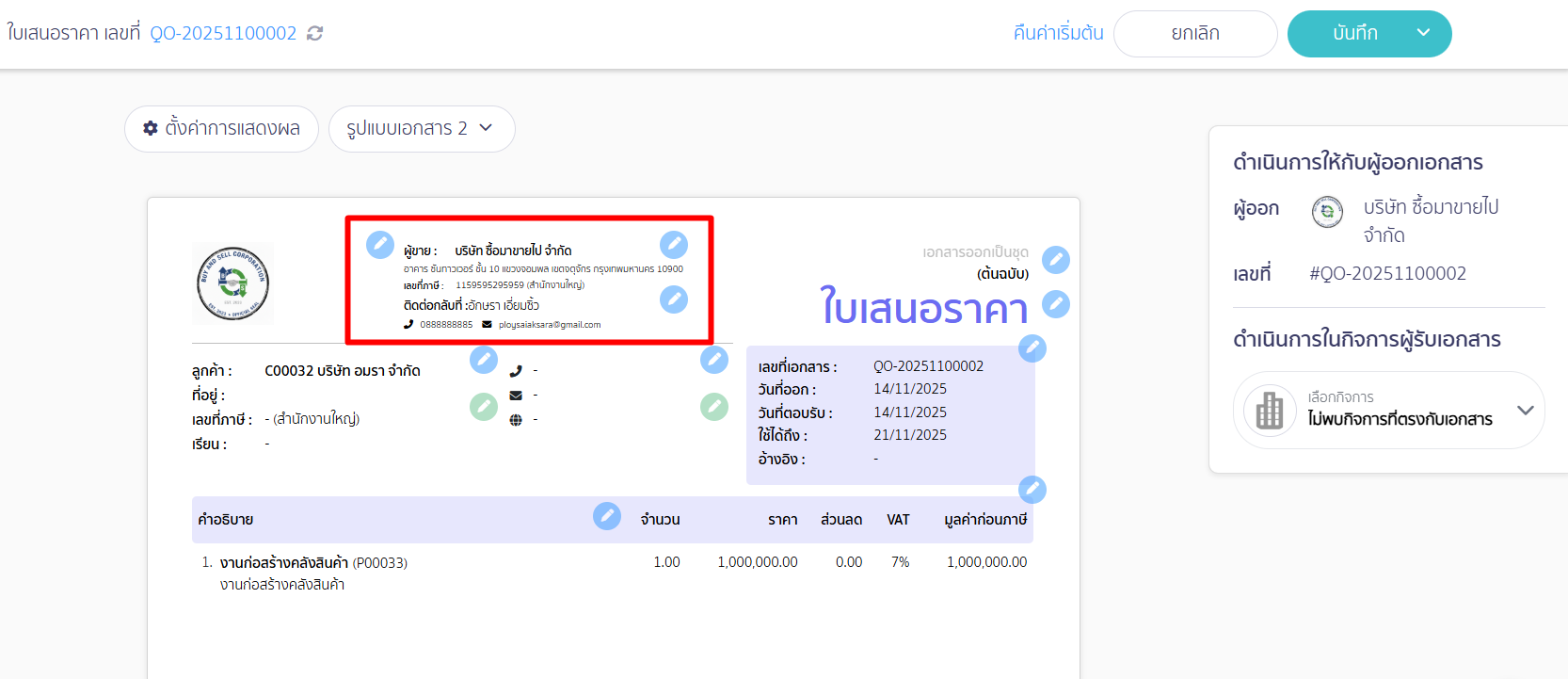Click the Buy and Sell Corporation logo on document
1568x679 pixels.
[233, 283]
